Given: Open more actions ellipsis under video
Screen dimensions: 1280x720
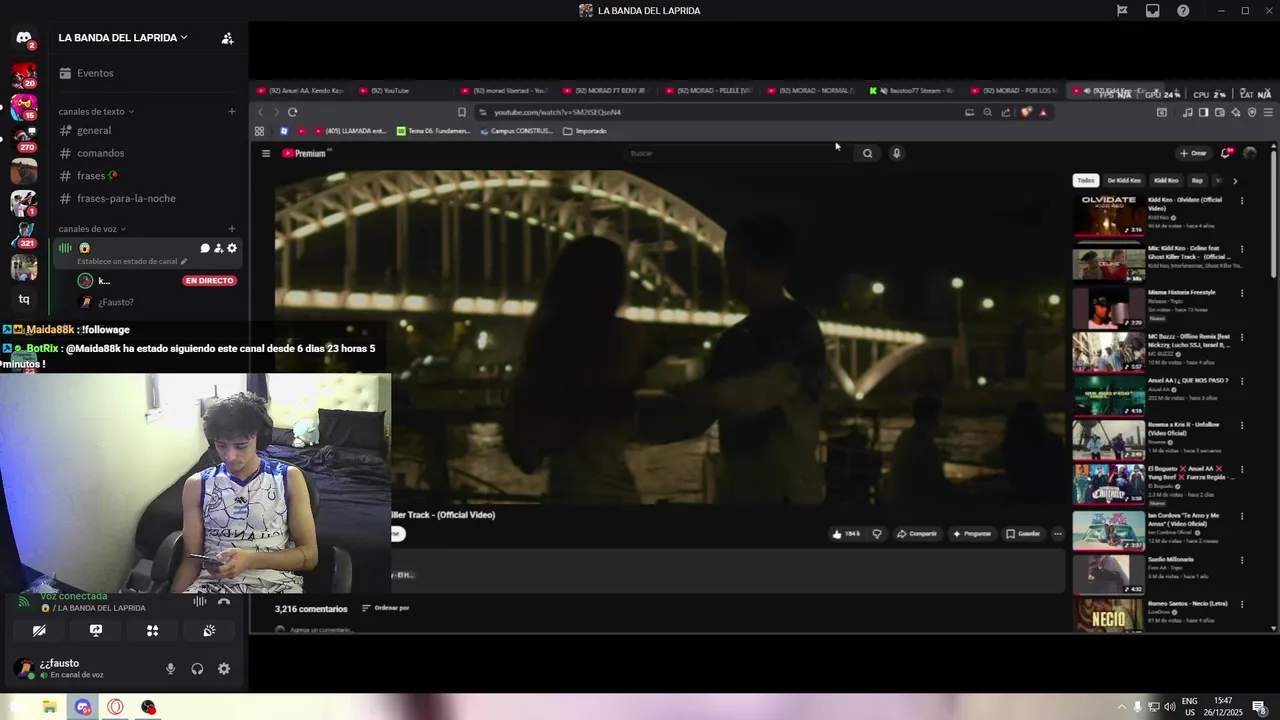Looking at the screenshot, I should point(1058,534).
